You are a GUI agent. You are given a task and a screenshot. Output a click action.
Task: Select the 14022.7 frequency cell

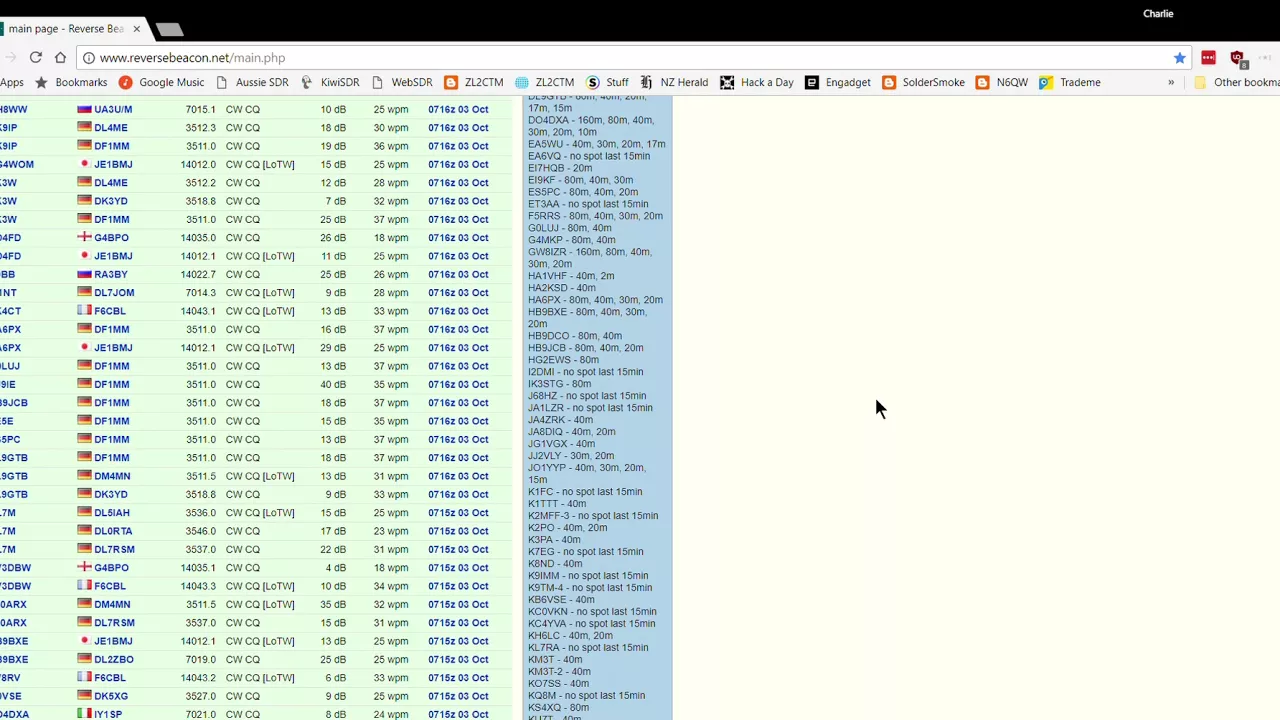(x=197, y=274)
